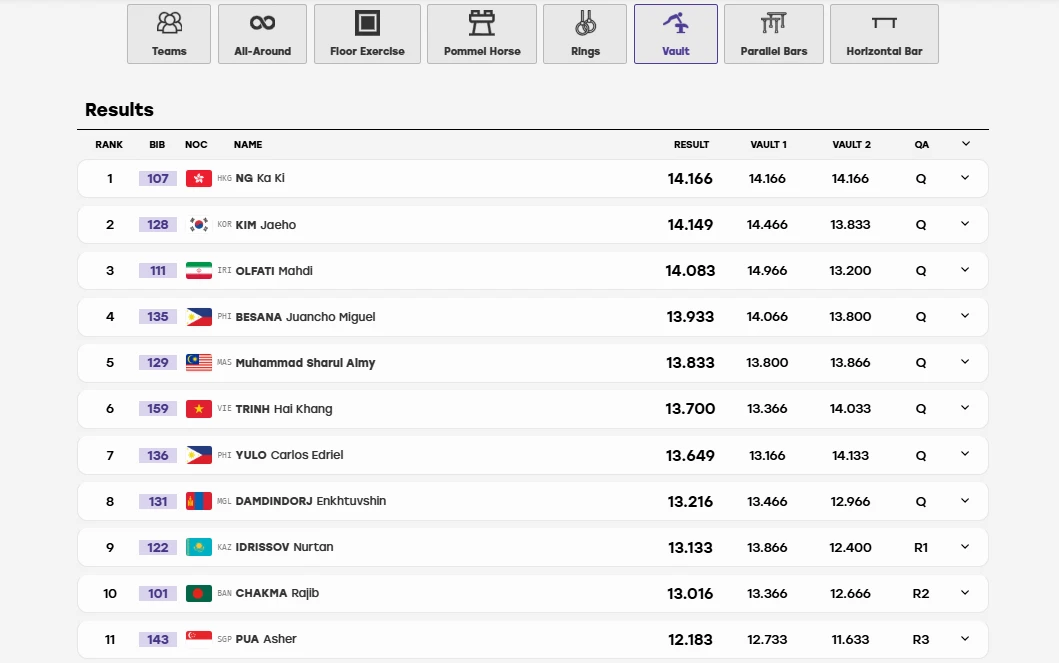Select the Rings event icon
This screenshot has width=1059, height=663.
[586, 24]
